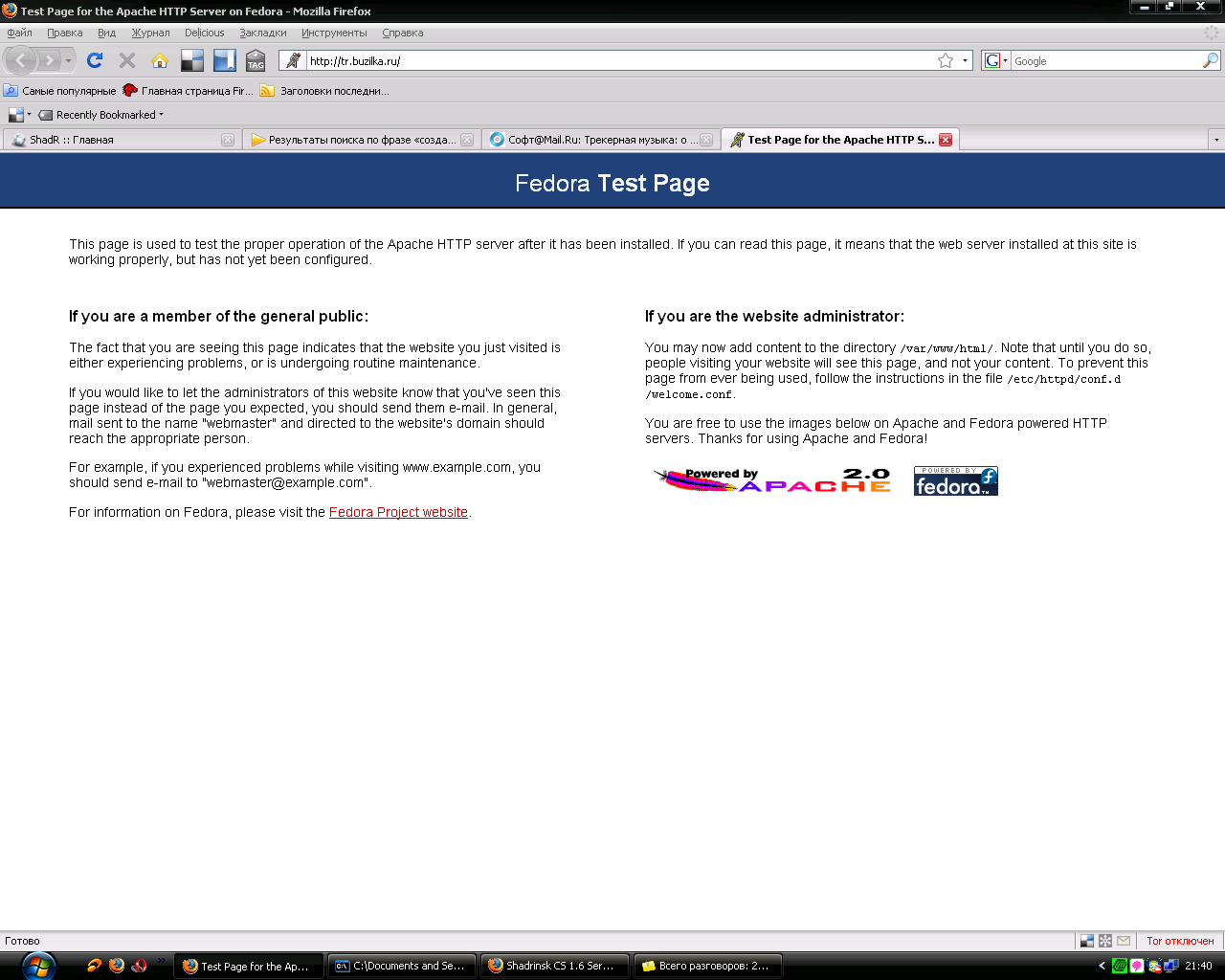Tag this page with the TAG icon
1225x980 pixels.
point(256,60)
